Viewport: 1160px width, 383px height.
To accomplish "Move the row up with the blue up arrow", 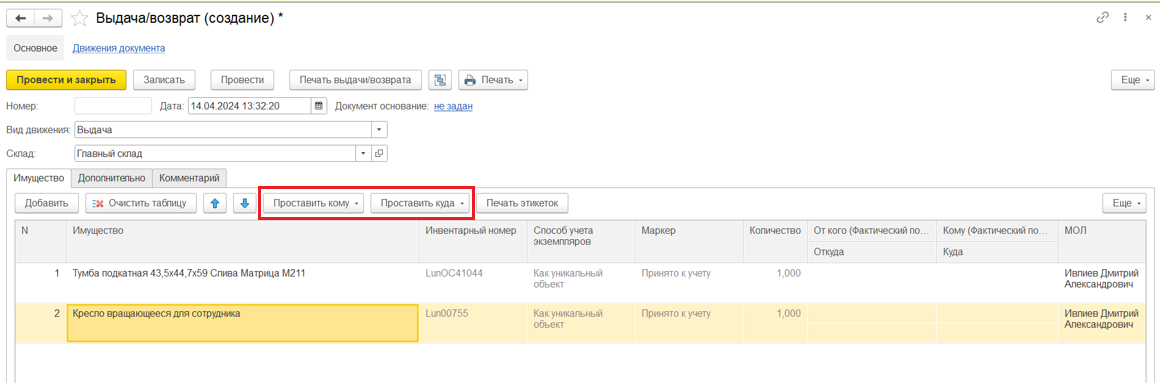I will point(215,203).
